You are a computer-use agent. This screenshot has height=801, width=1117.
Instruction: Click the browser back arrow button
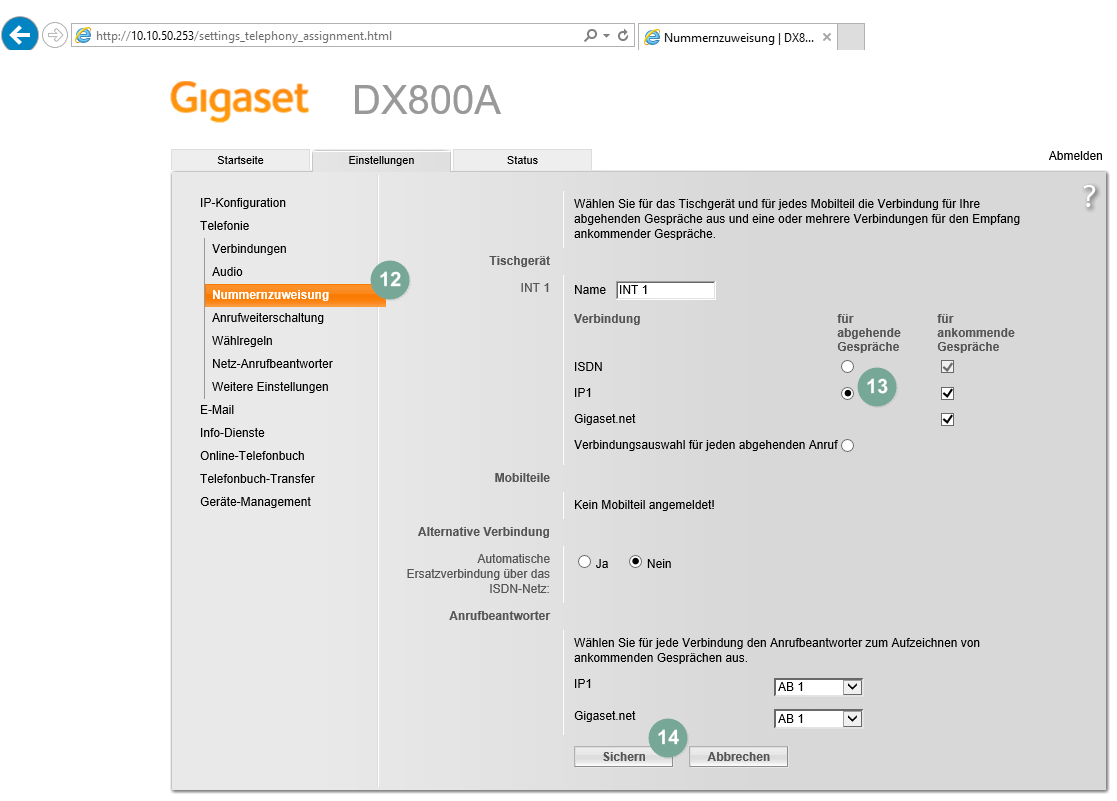(x=20, y=35)
